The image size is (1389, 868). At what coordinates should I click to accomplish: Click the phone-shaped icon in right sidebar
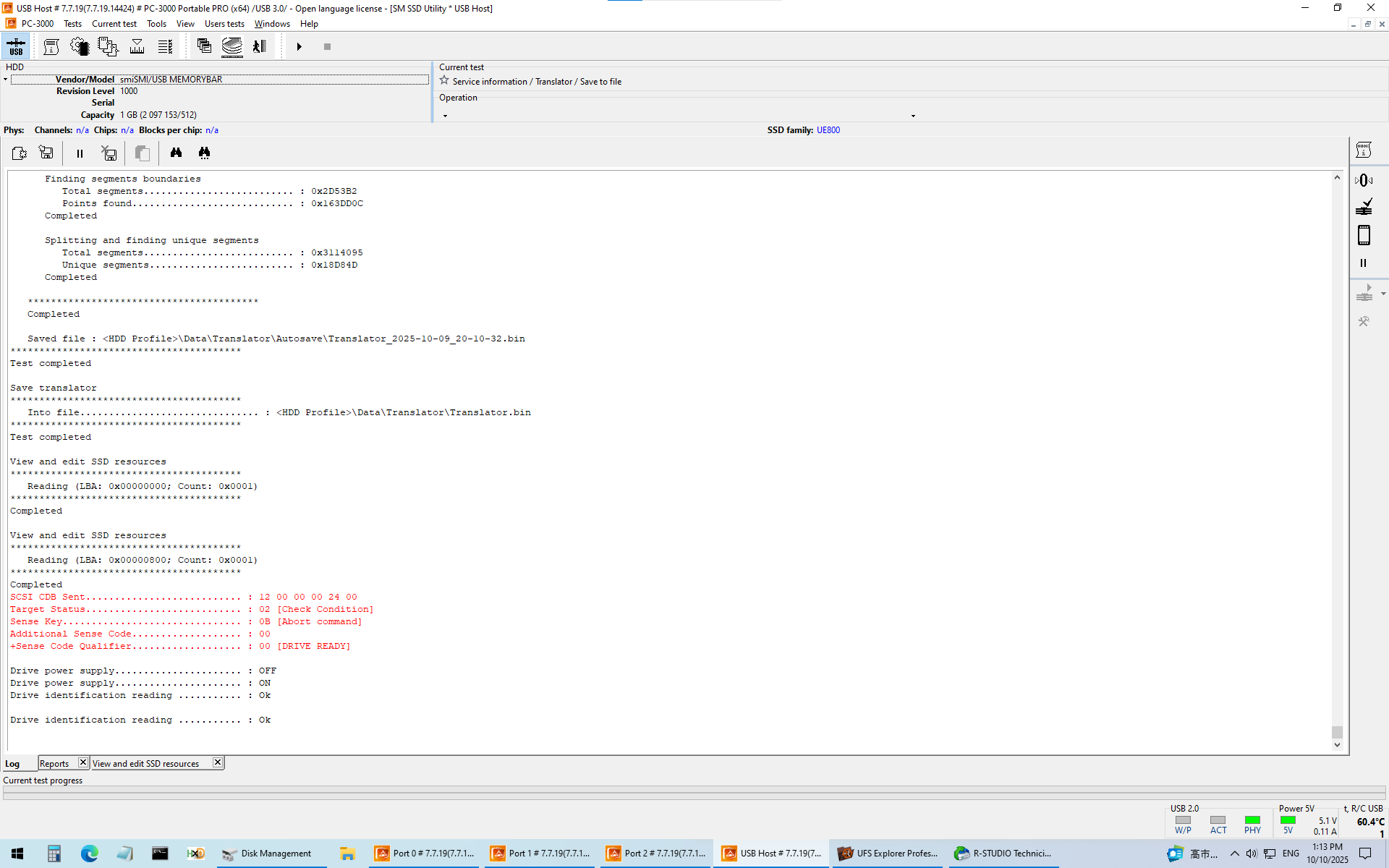[1364, 235]
